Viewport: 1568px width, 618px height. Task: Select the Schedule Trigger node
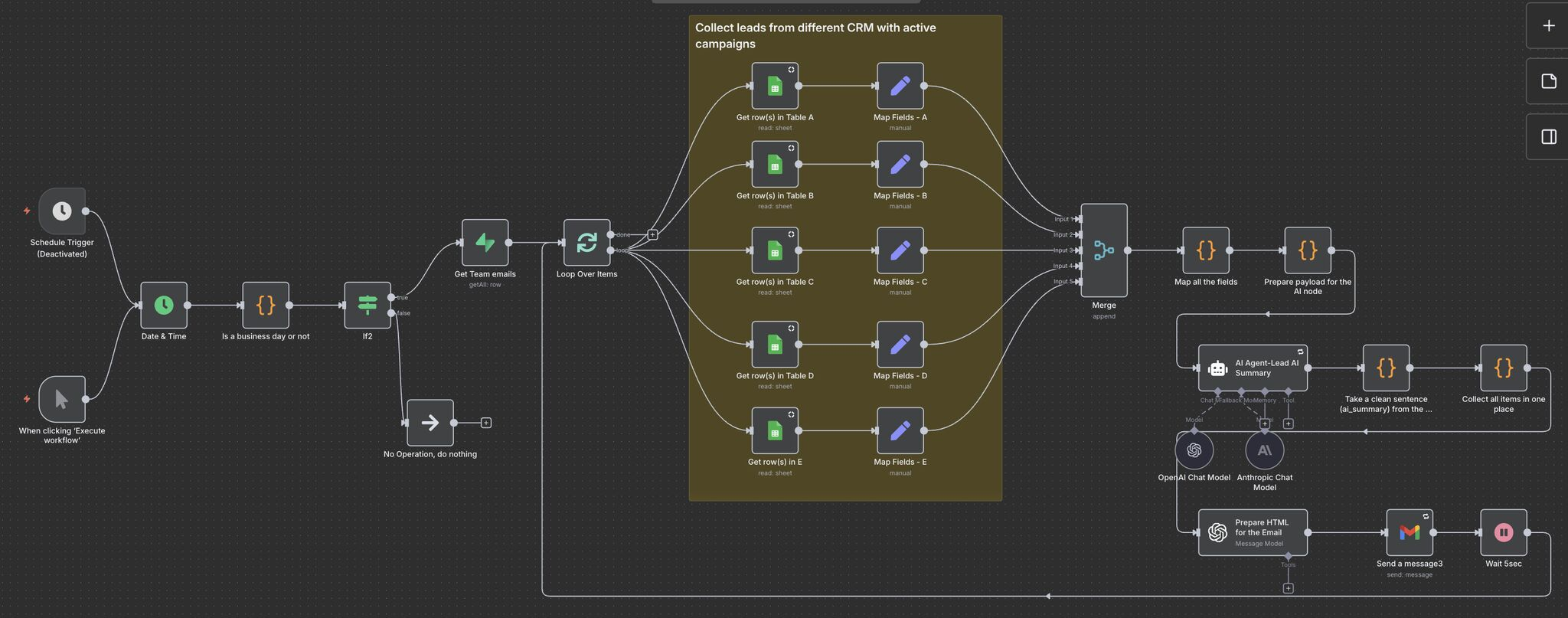click(62, 211)
